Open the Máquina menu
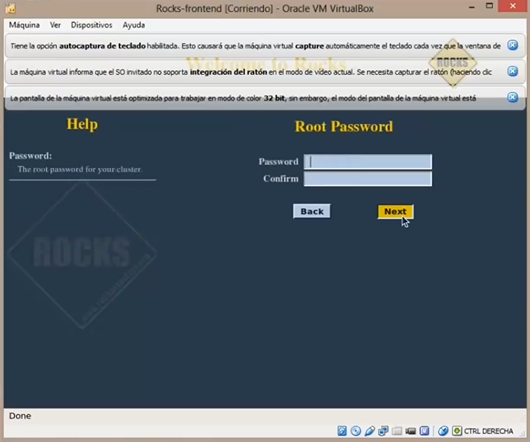The width and height of the screenshot is (530, 442). [24, 25]
